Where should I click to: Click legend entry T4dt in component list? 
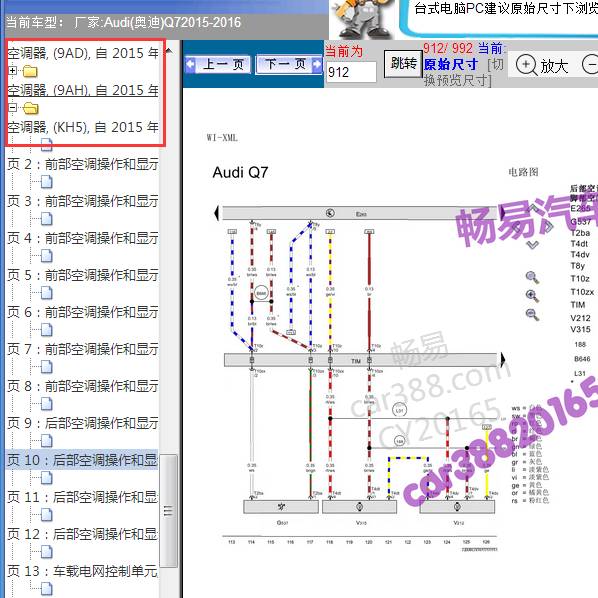(579, 244)
